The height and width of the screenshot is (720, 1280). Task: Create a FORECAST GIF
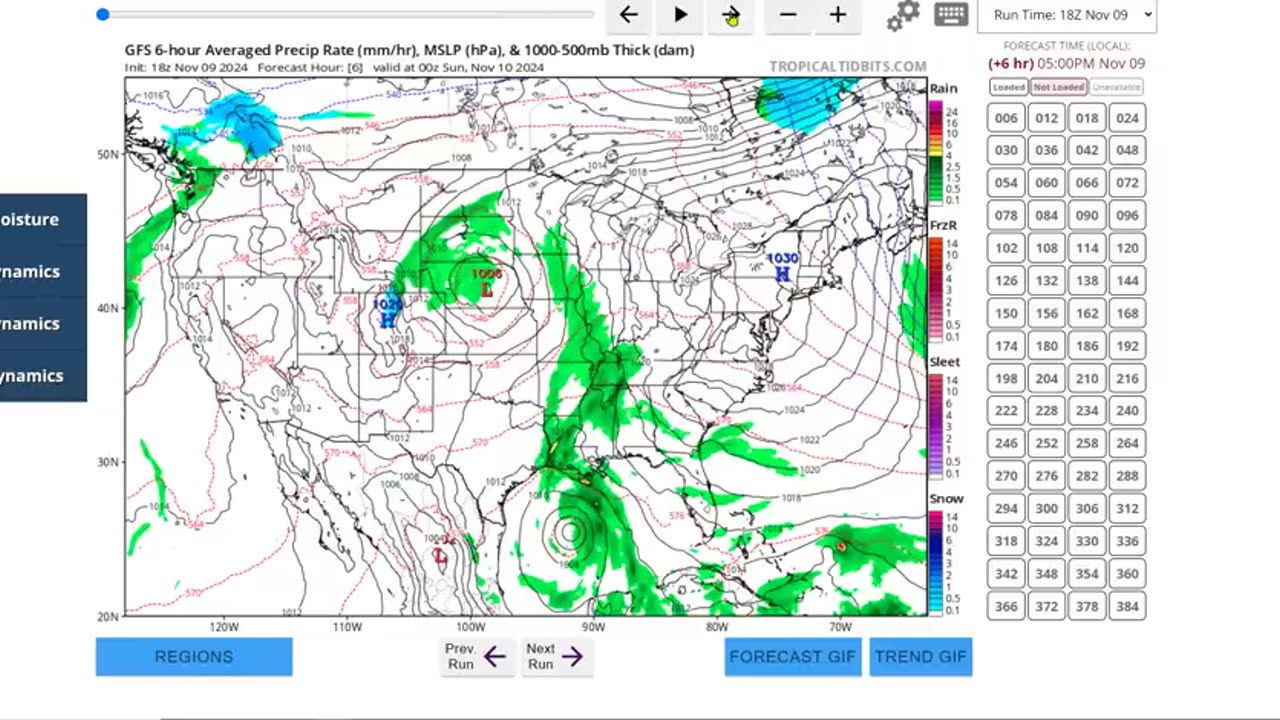(793, 657)
